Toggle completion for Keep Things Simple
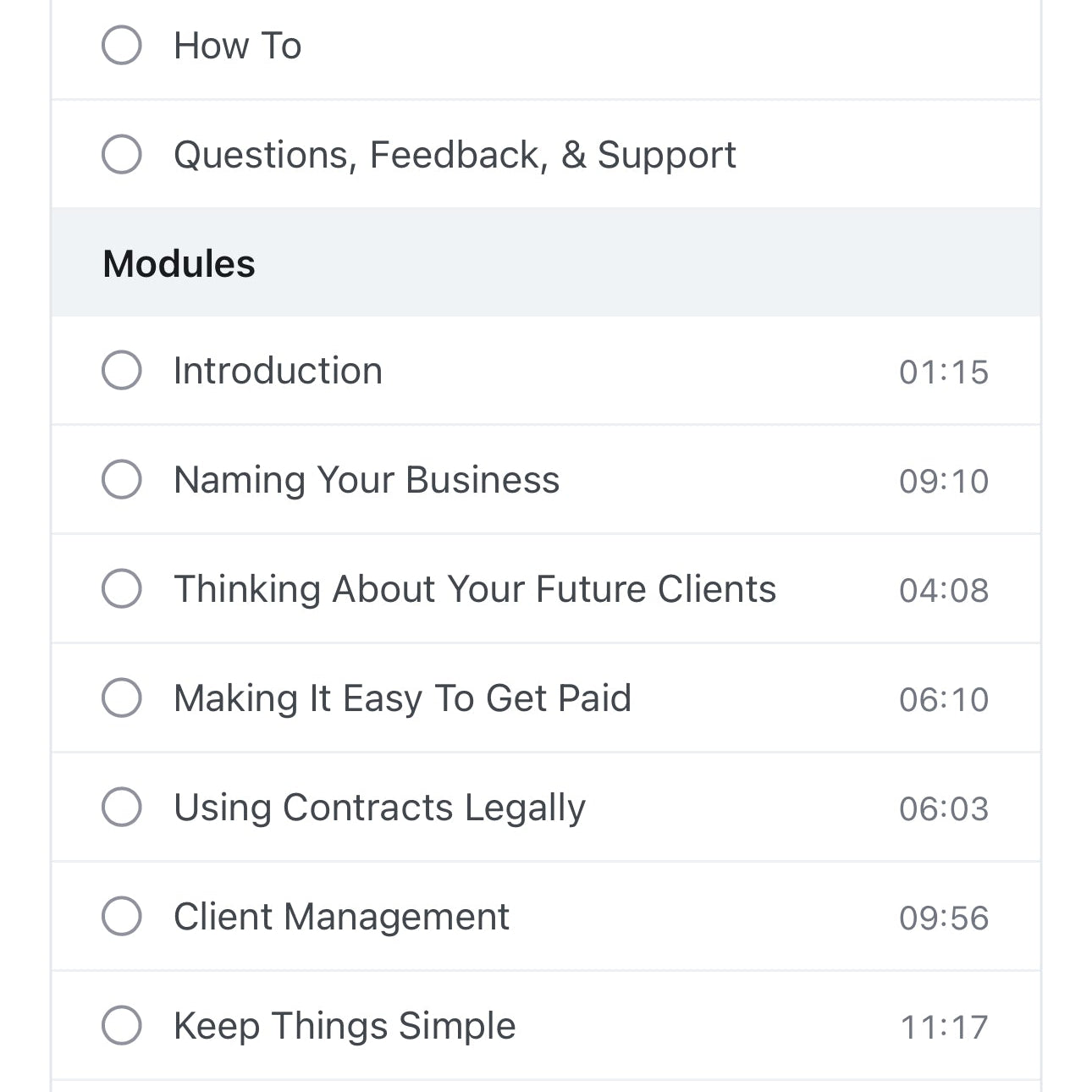The image size is (1092, 1092). coord(121,1025)
